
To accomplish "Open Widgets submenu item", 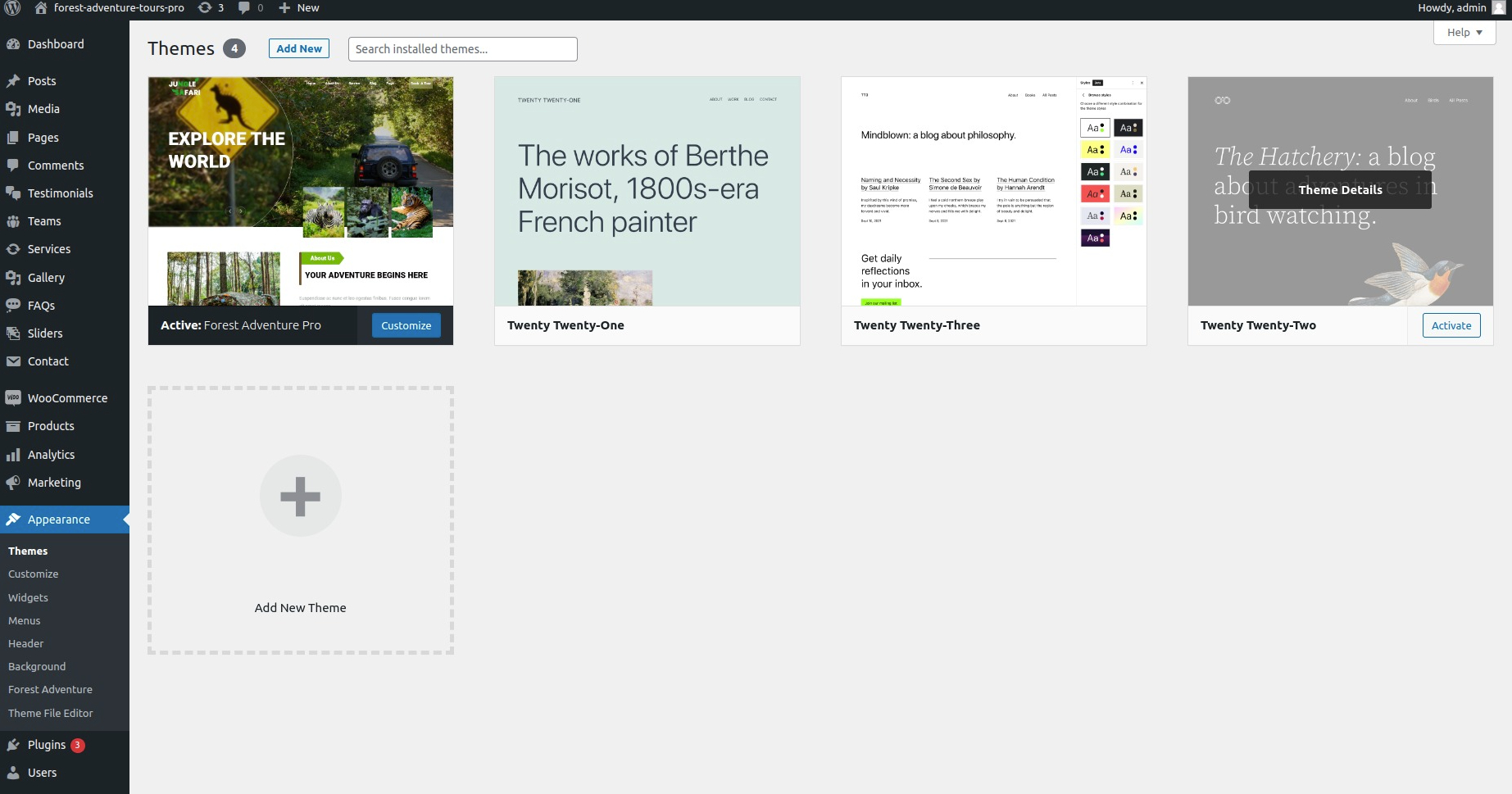I will [x=29, y=598].
